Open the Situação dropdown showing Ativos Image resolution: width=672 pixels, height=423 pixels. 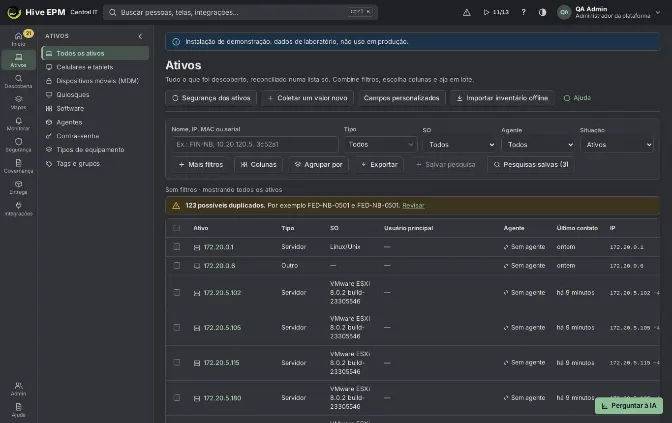(617, 145)
